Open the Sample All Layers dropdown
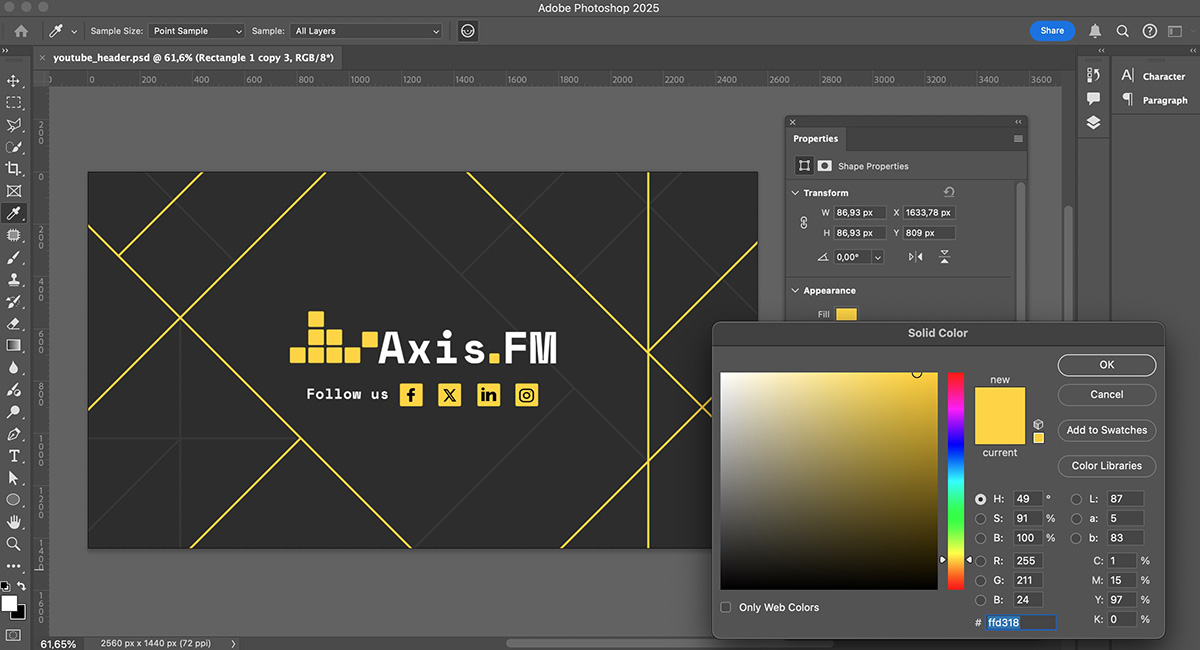 point(366,31)
